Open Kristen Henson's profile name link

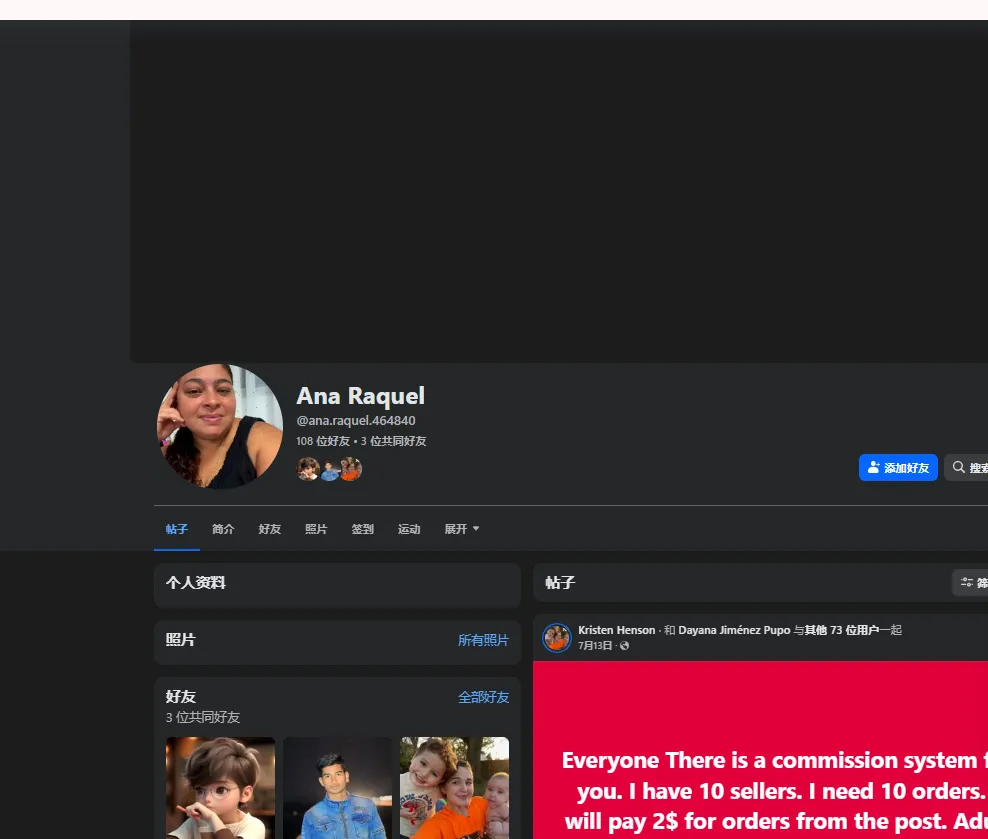pyautogui.click(x=616, y=630)
